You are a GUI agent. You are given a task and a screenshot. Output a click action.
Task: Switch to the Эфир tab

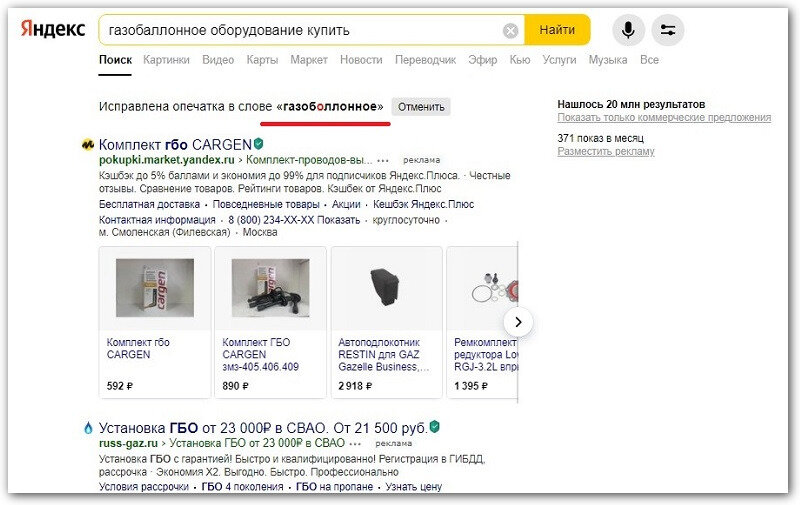click(x=483, y=60)
